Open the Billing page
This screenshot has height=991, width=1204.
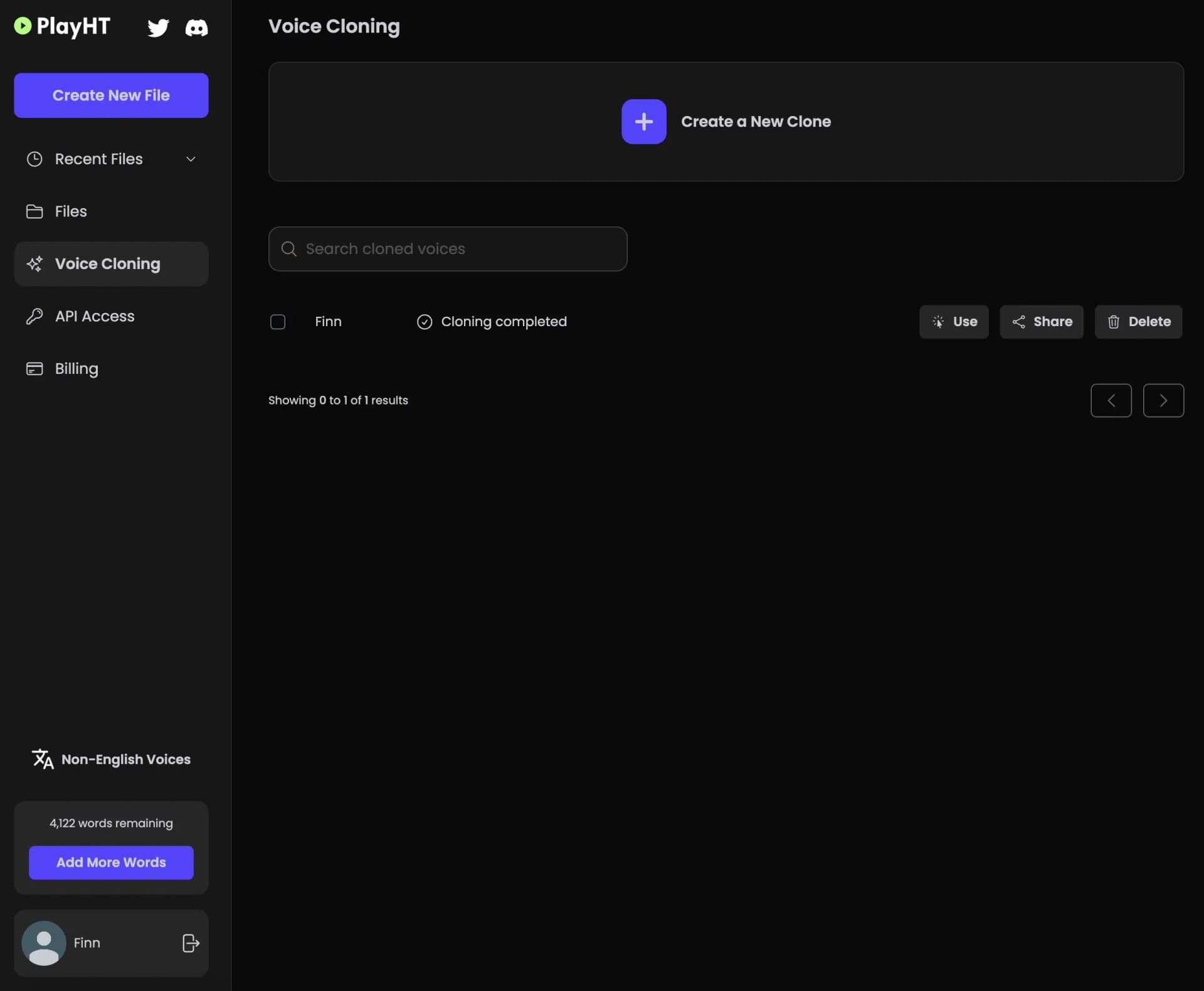click(77, 368)
